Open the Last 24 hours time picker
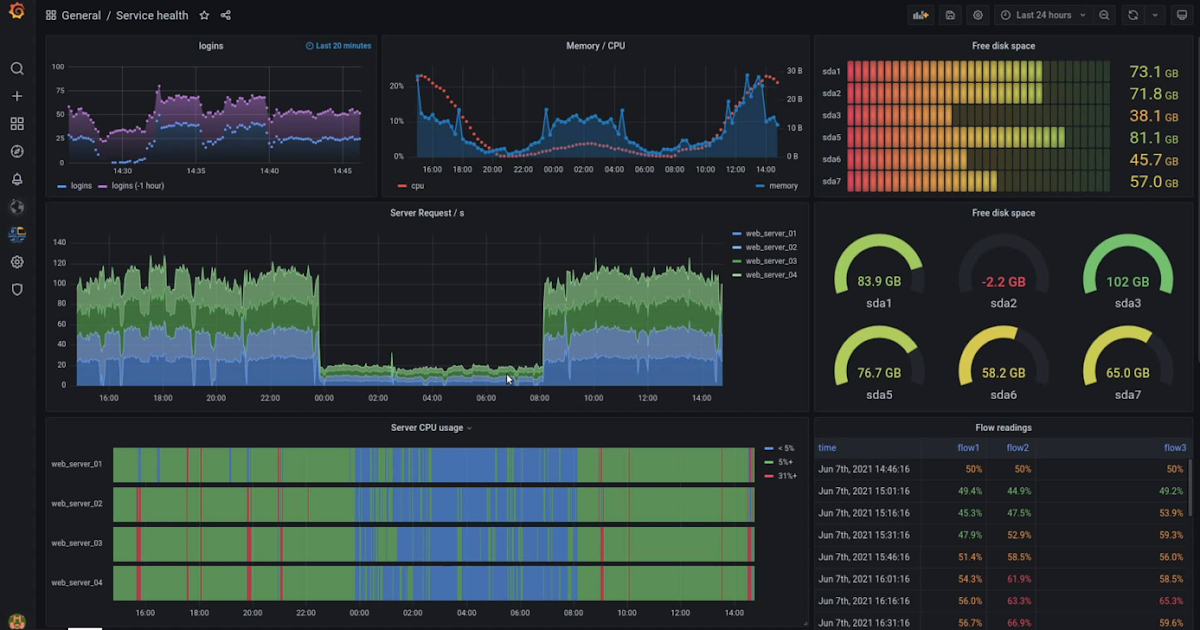The image size is (1200, 630). [1043, 15]
